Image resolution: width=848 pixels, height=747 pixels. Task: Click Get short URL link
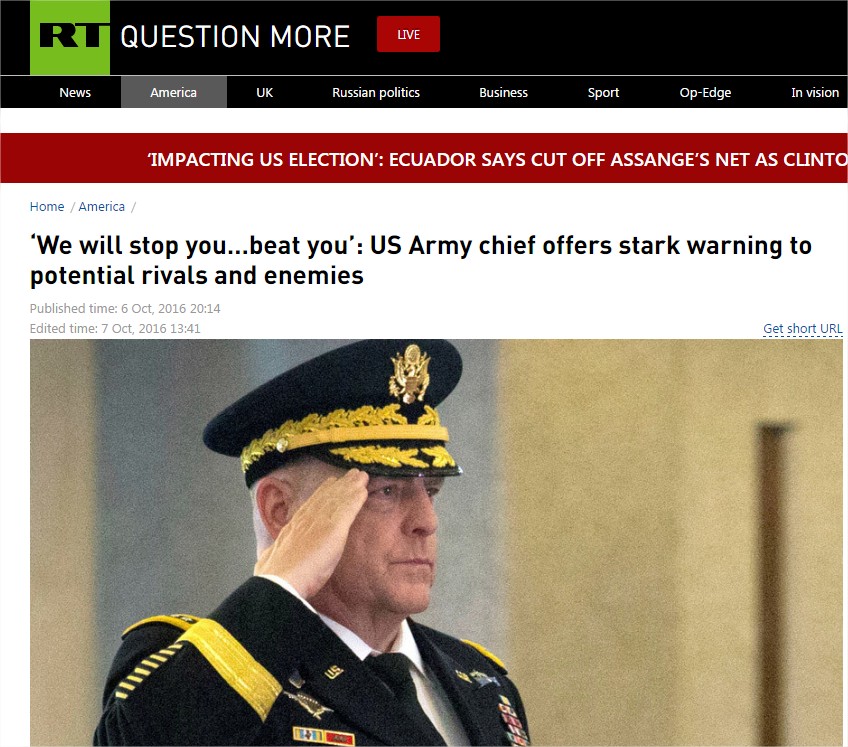coord(803,328)
